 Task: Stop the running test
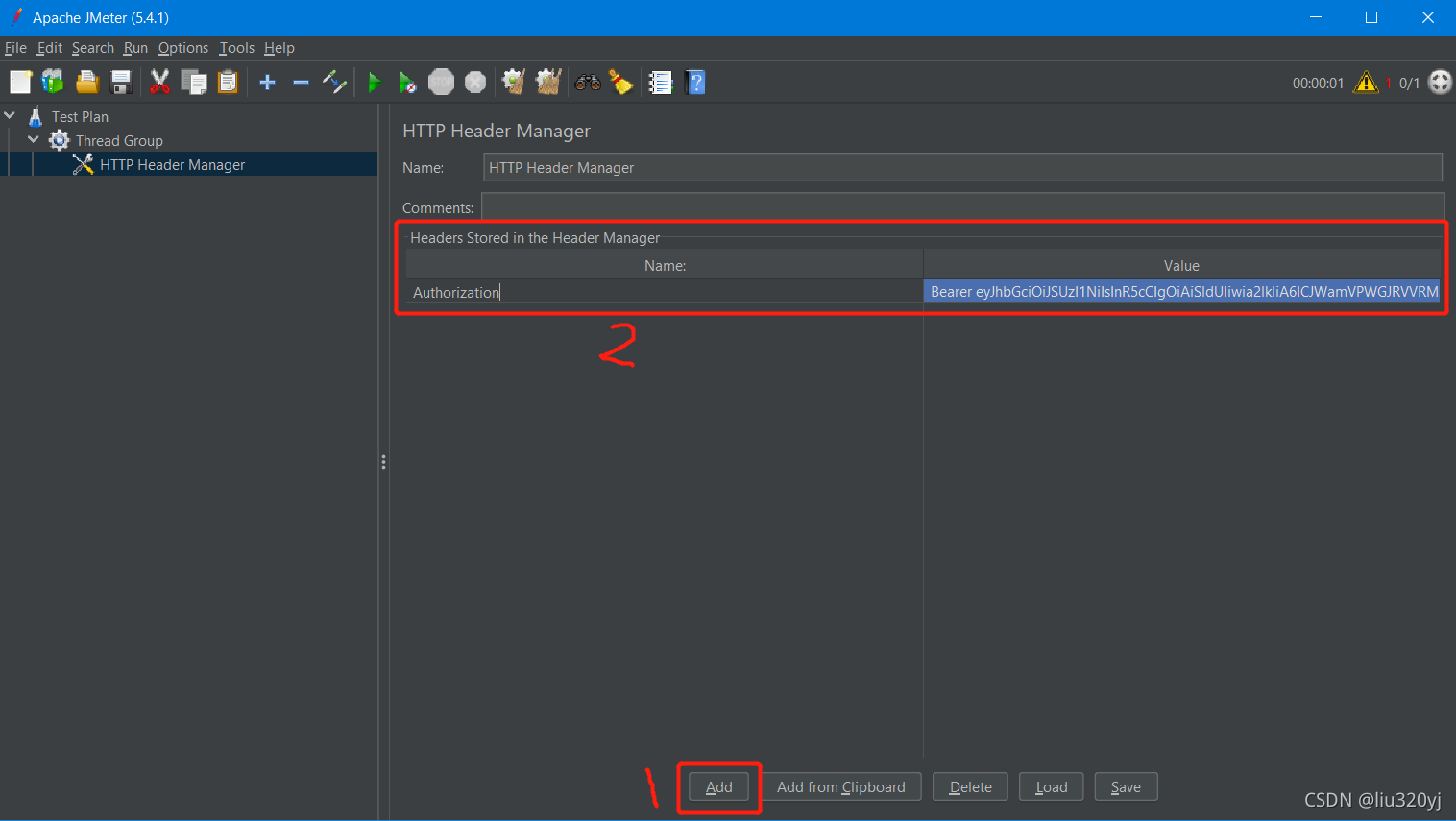(441, 83)
